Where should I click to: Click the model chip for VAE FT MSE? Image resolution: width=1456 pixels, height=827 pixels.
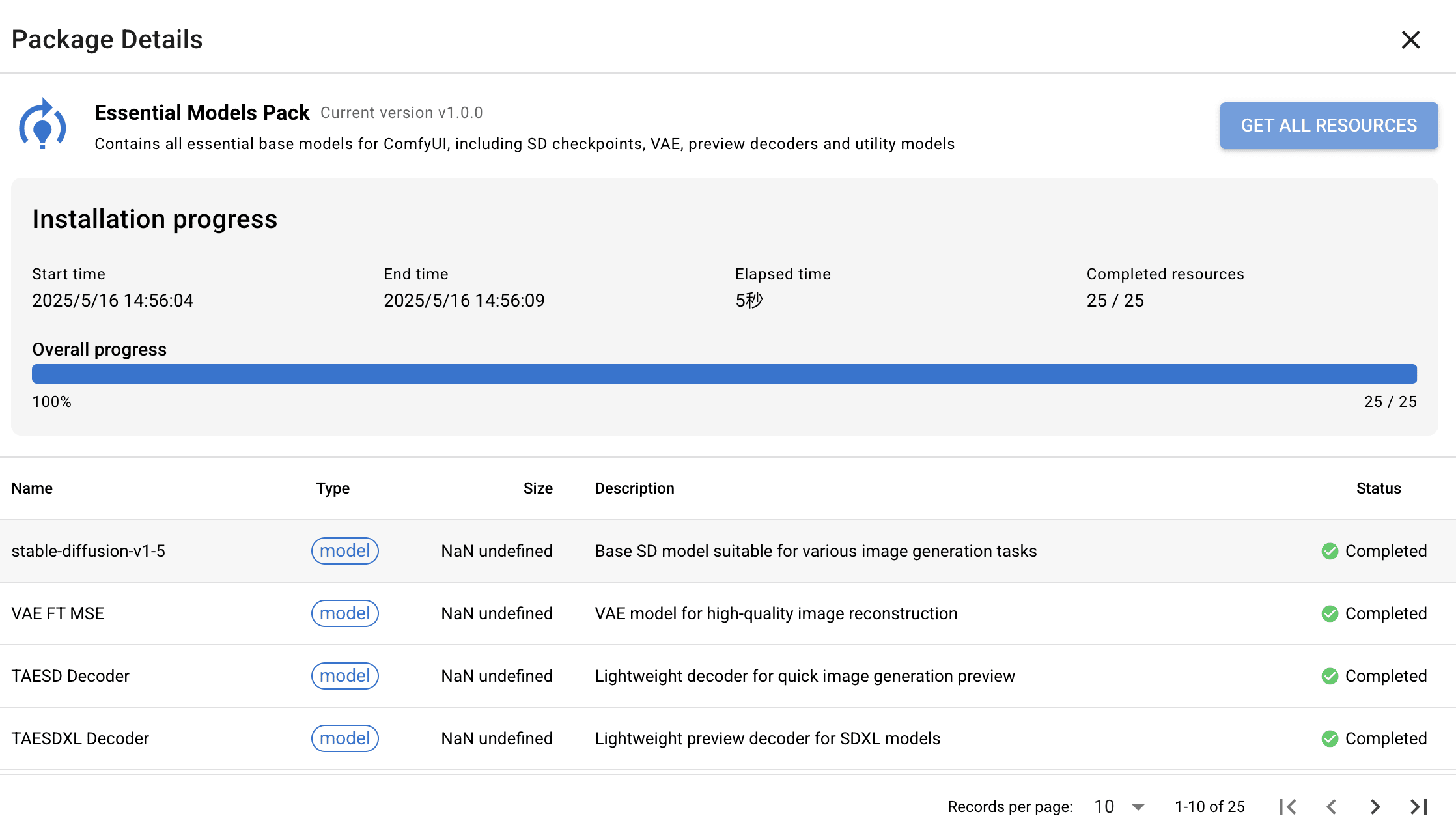point(344,613)
